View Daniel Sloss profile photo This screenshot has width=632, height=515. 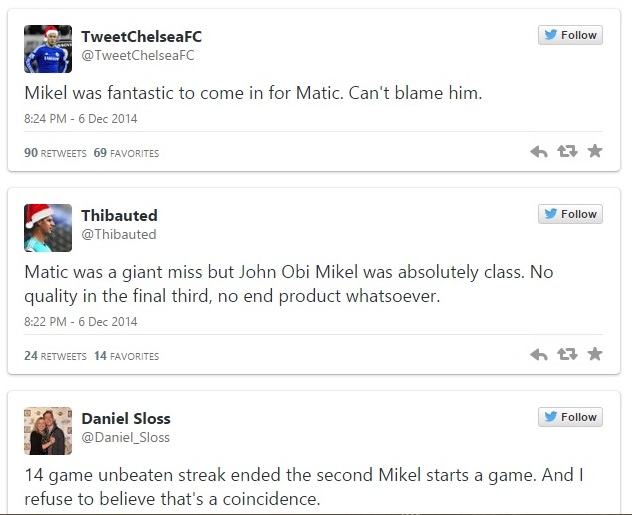point(48,431)
